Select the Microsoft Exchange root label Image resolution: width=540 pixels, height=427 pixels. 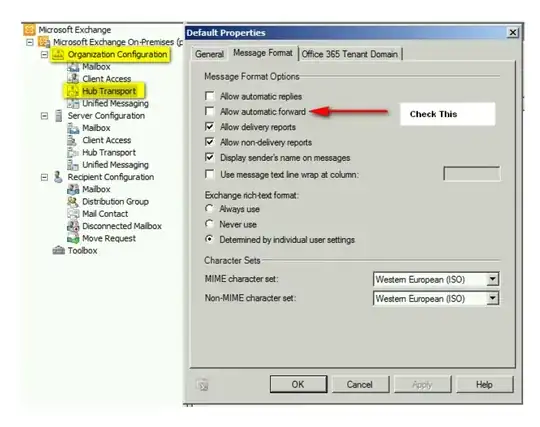(75, 30)
